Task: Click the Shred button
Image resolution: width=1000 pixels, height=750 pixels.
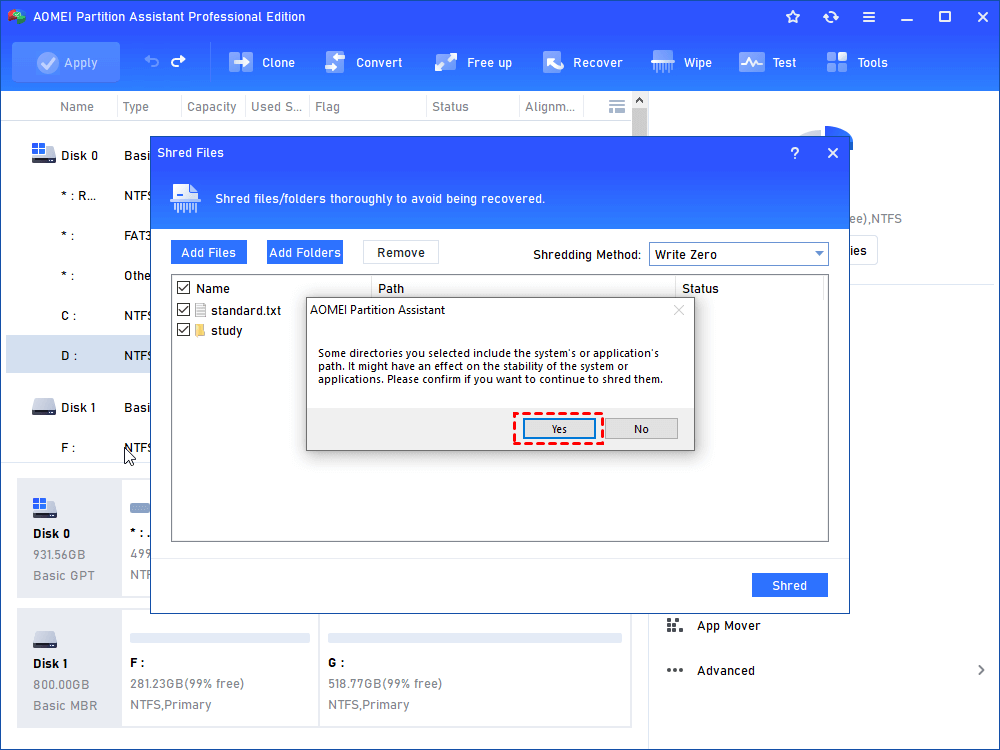Action: coord(789,585)
